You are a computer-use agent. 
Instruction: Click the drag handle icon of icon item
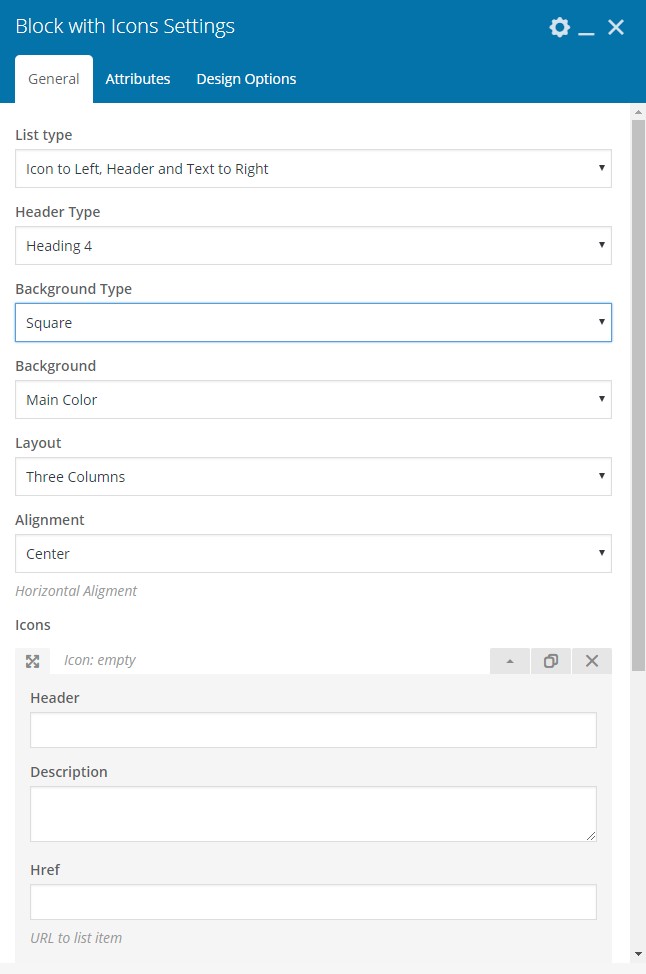tap(33, 661)
